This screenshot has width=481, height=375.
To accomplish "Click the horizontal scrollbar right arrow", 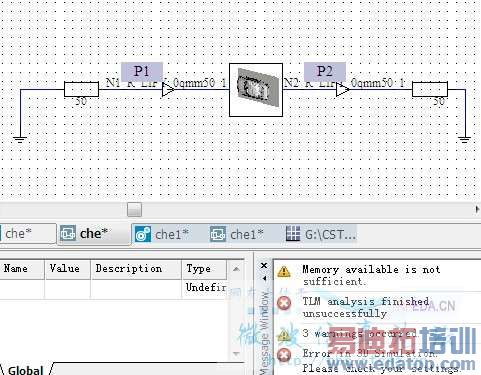I will click(x=477, y=209).
